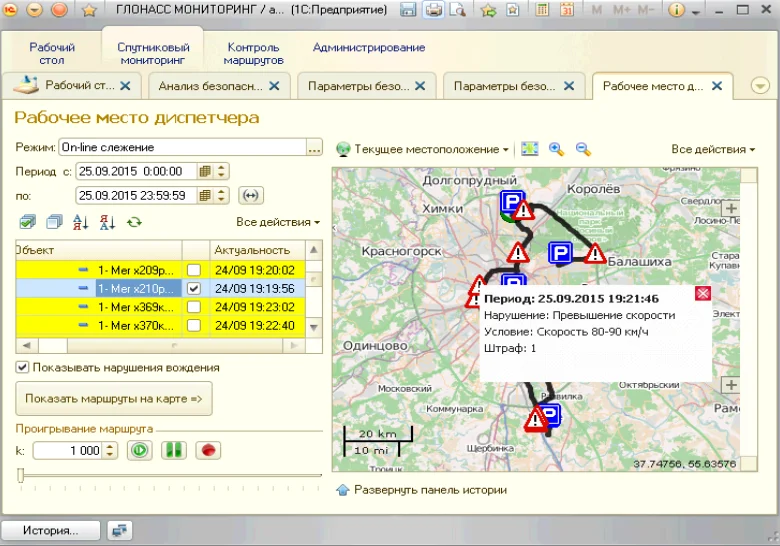Sort list ascending with blue A-Я icon
The image size is (780, 546).
pyautogui.click(x=81, y=222)
